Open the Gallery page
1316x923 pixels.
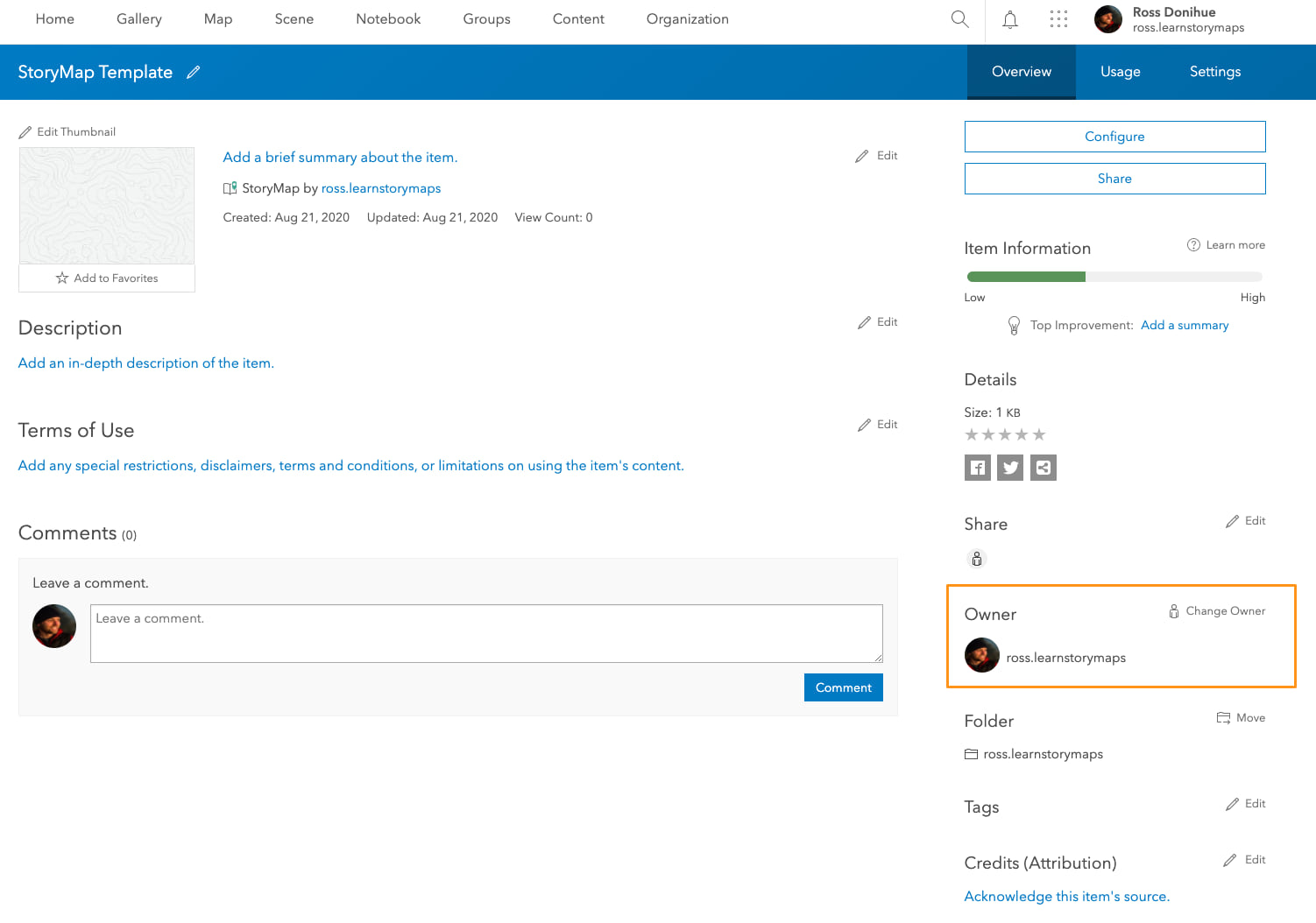pyautogui.click(x=139, y=19)
